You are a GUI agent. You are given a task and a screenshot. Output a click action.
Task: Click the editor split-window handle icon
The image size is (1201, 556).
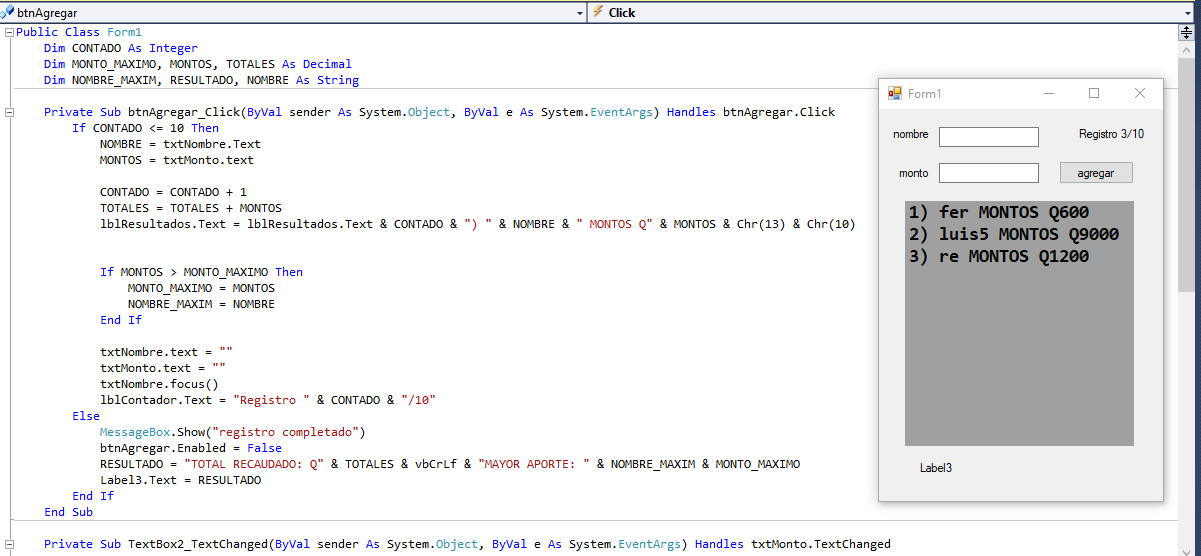pos(1187,32)
